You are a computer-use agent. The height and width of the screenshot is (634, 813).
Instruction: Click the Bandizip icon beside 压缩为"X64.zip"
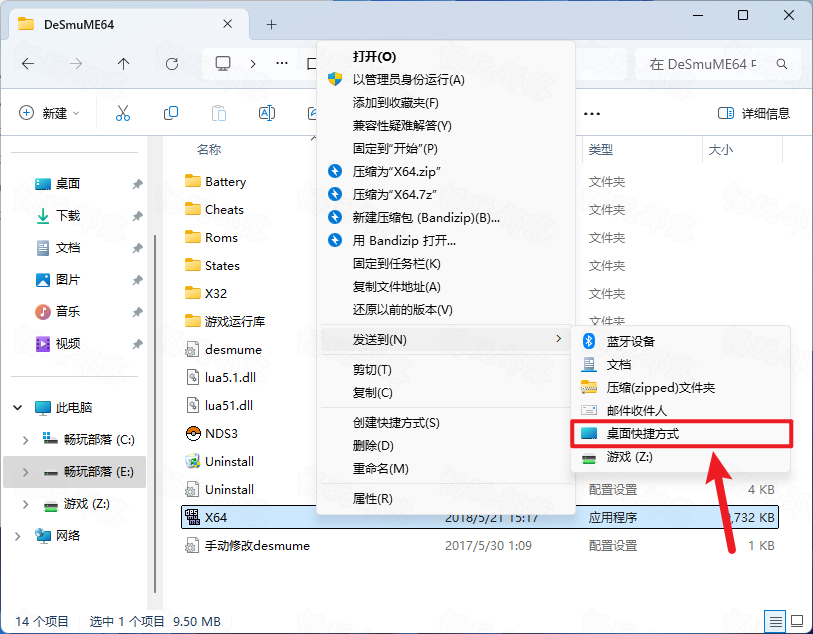(335, 171)
